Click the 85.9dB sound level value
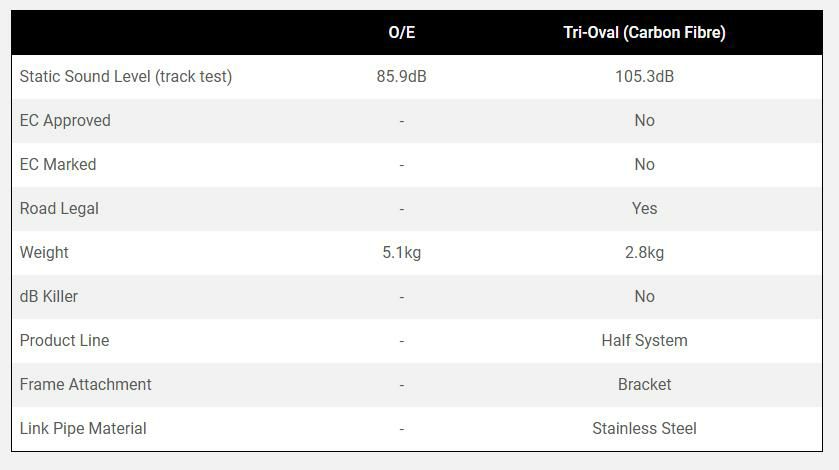Viewport: 839px width, 470px height. [401, 76]
